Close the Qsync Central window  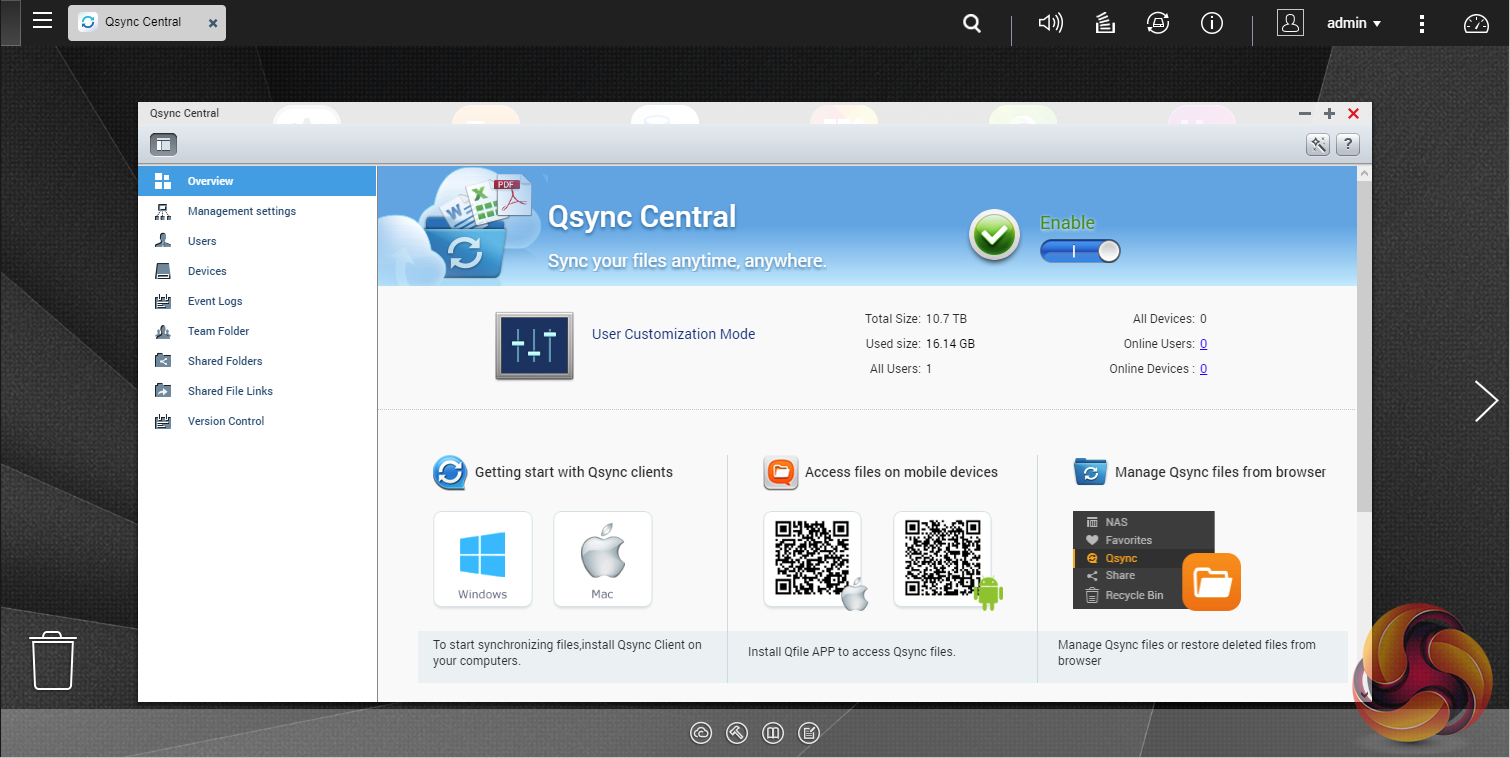(1354, 114)
